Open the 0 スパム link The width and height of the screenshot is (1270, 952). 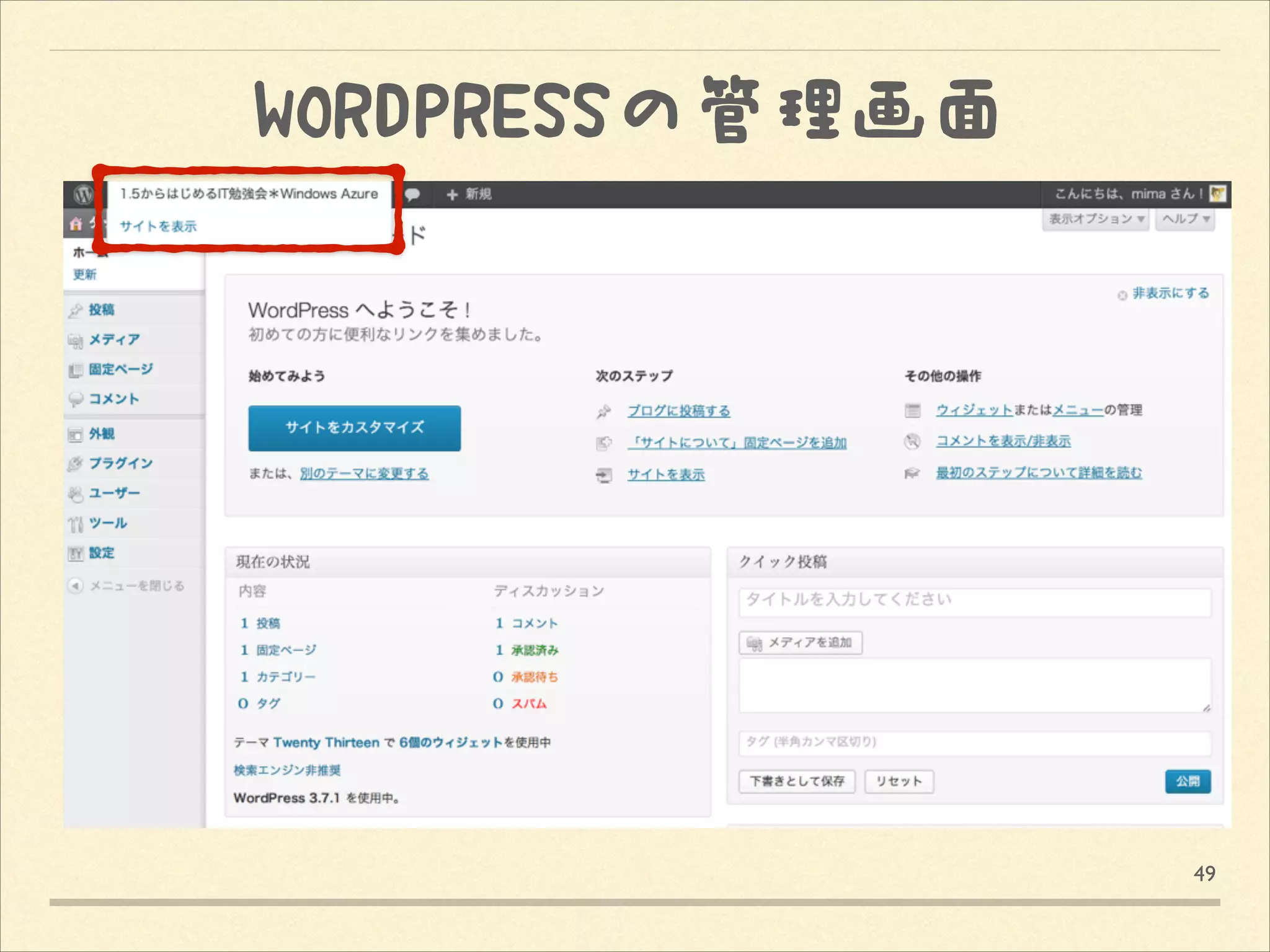[x=520, y=704]
